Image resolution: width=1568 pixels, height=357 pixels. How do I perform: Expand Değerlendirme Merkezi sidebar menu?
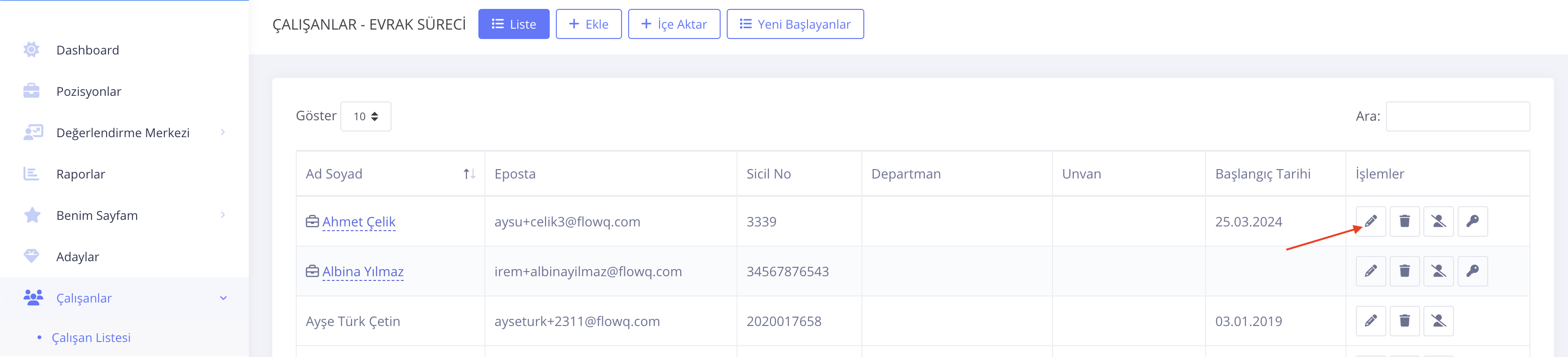click(x=123, y=133)
